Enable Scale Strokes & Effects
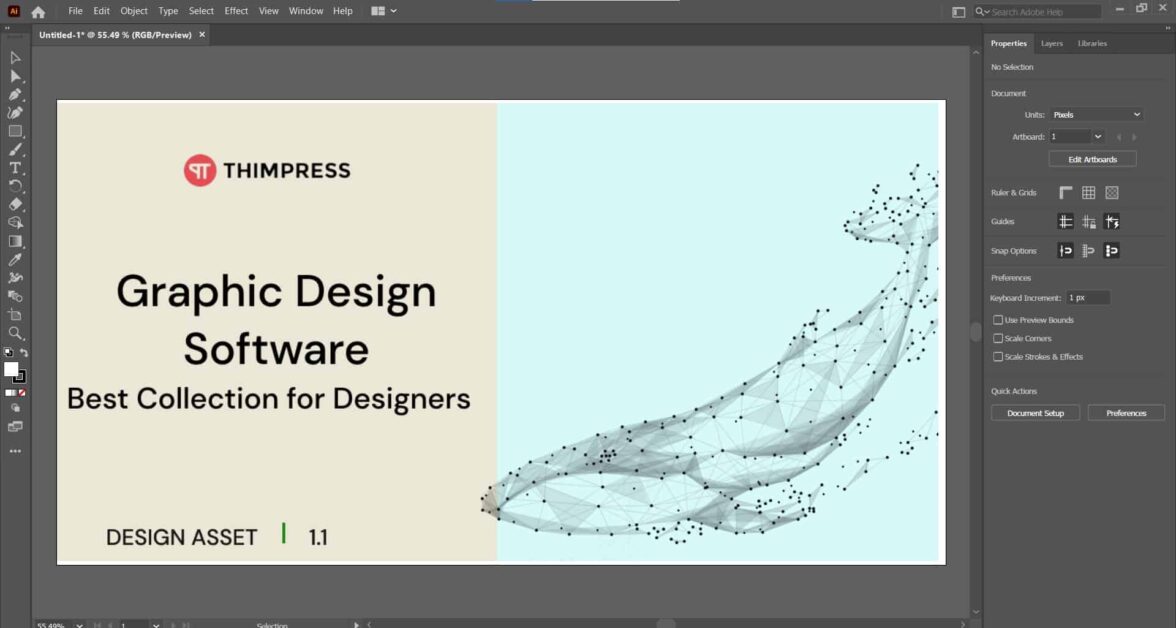 pyautogui.click(x=997, y=356)
